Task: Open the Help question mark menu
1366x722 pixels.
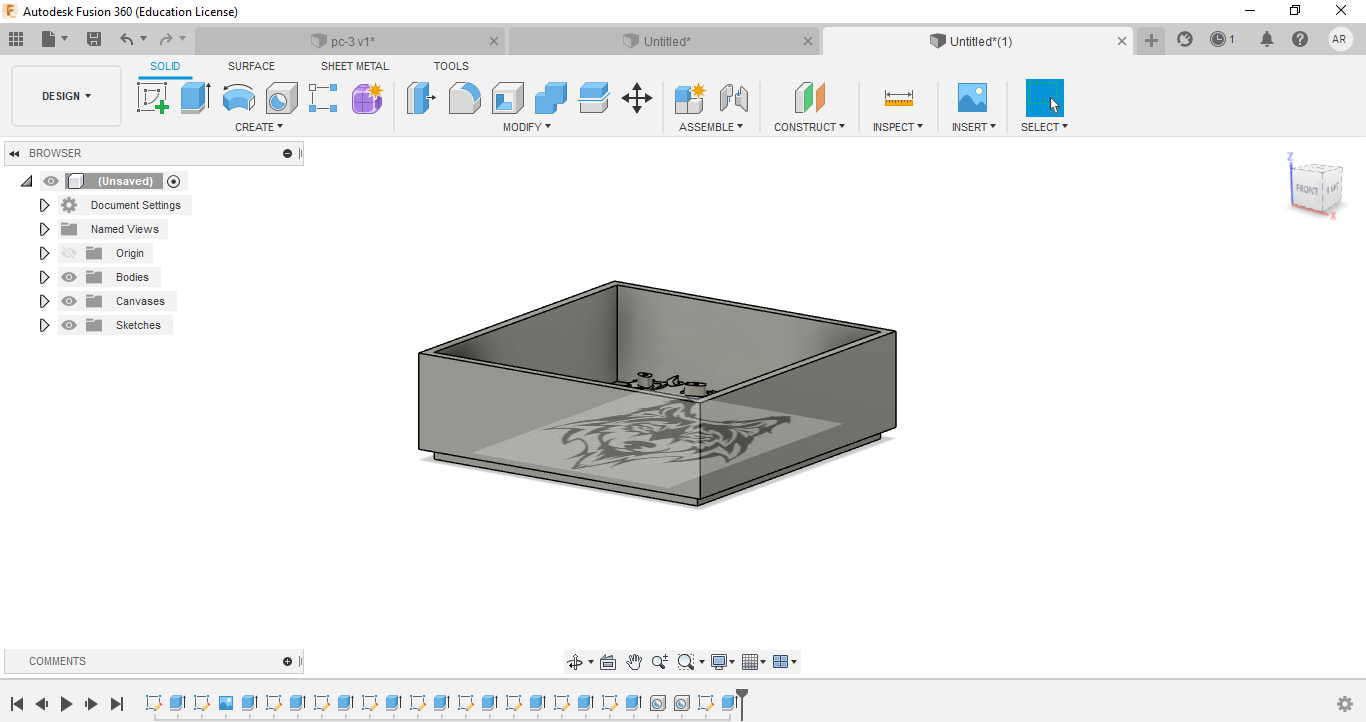Action: (1300, 39)
